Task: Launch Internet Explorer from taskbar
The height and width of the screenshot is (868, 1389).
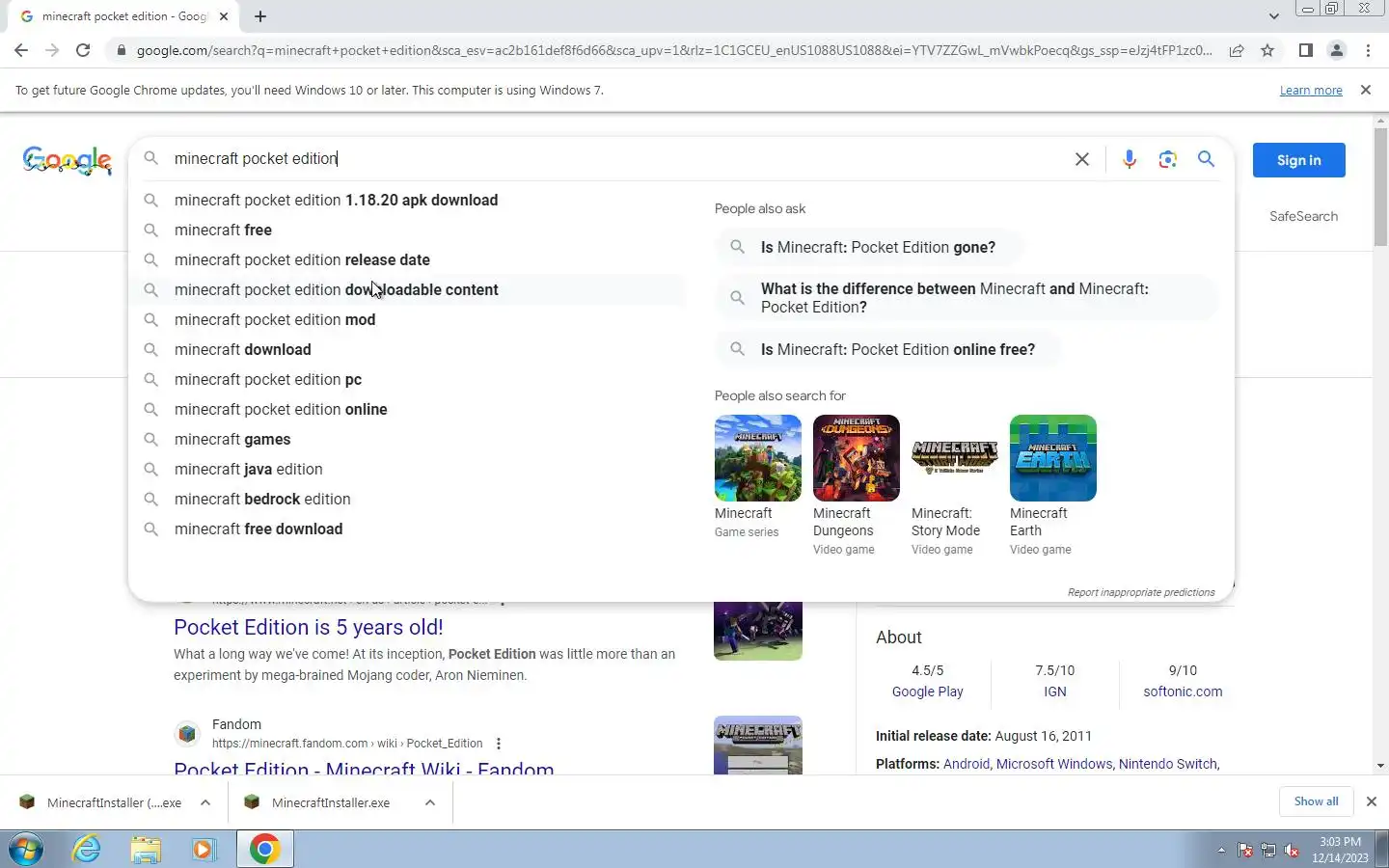Action: click(x=87, y=850)
